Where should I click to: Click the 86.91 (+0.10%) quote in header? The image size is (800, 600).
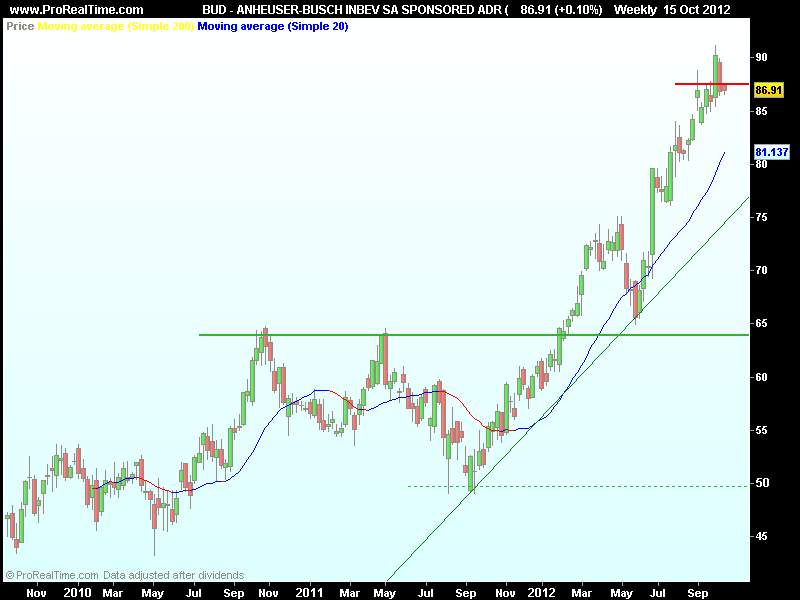point(561,9)
